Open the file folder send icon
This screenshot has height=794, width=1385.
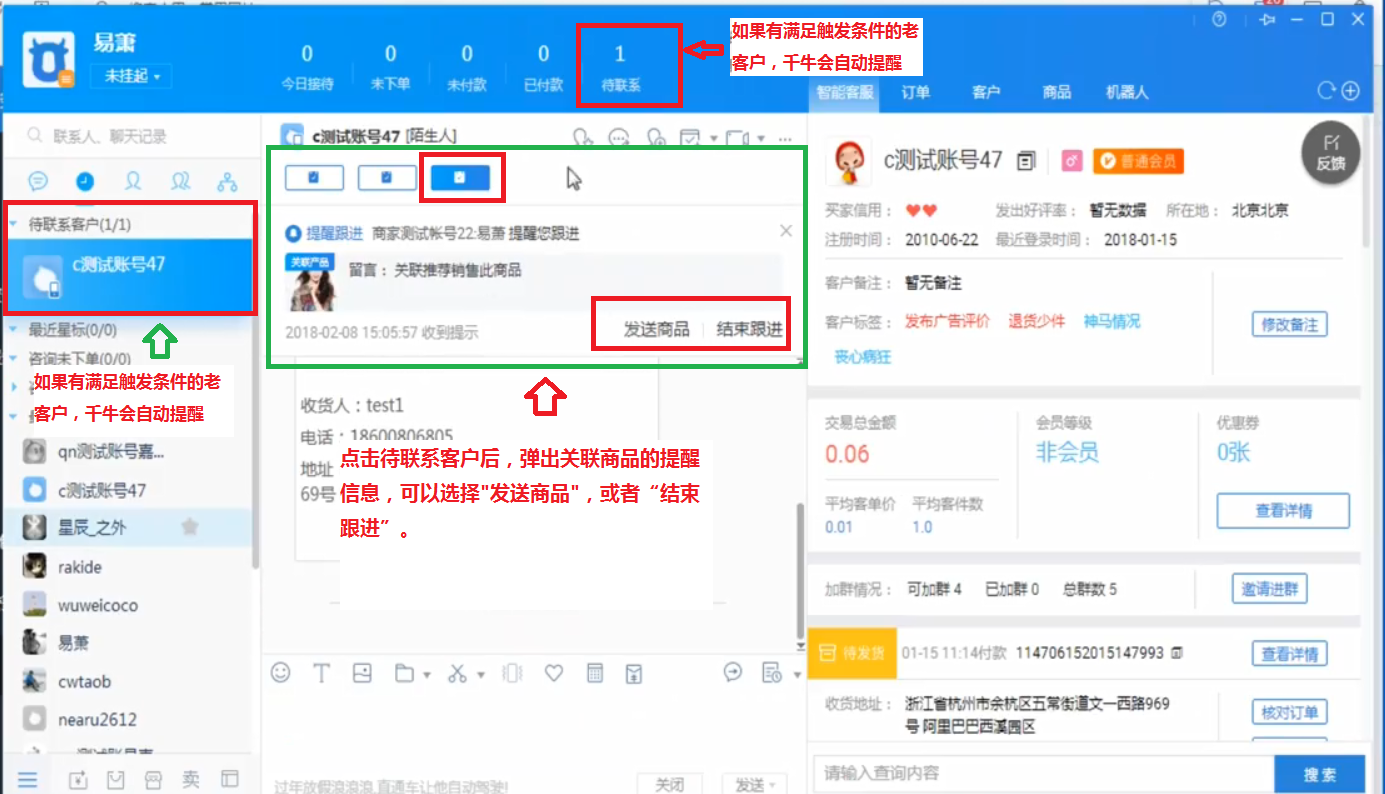pos(404,673)
